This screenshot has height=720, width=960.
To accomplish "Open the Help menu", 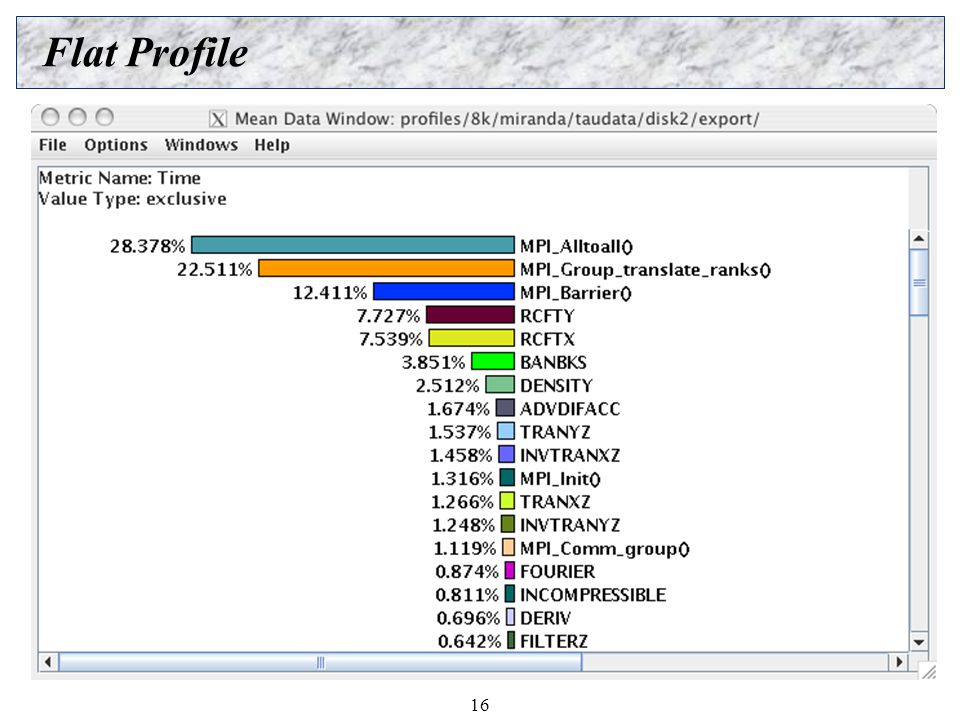I will coord(272,145).
